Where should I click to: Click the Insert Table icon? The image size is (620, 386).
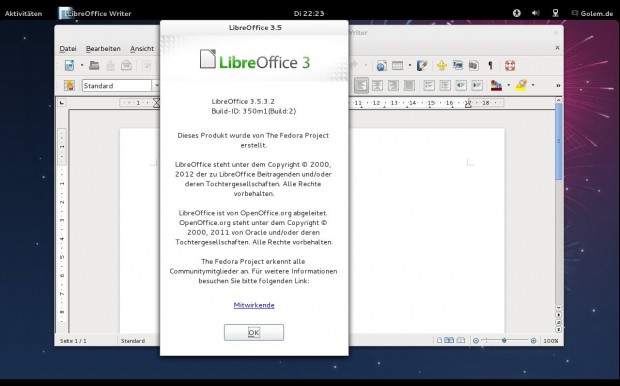[397, 66]
